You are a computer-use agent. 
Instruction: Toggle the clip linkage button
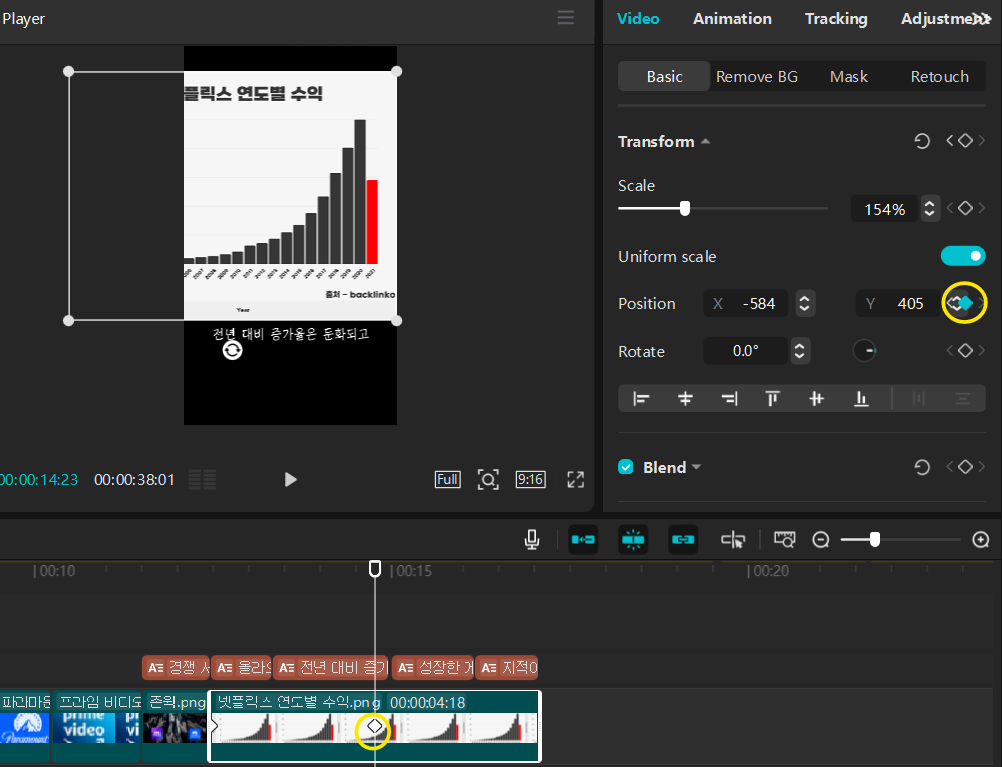pos(683,539)
